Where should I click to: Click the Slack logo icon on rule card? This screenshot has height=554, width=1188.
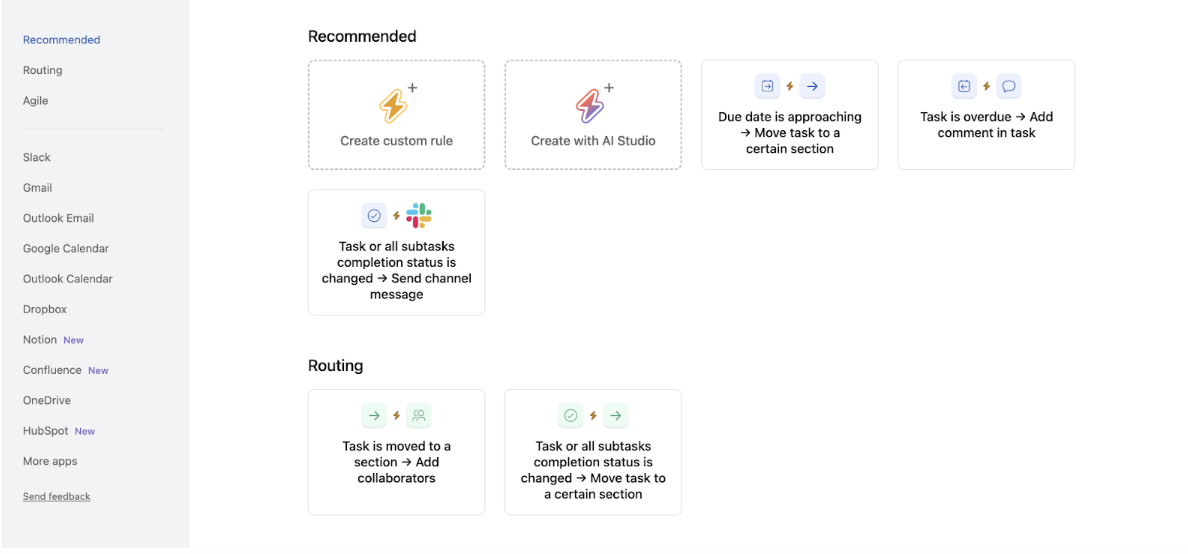pyautogui.click(x=418, y=215)
